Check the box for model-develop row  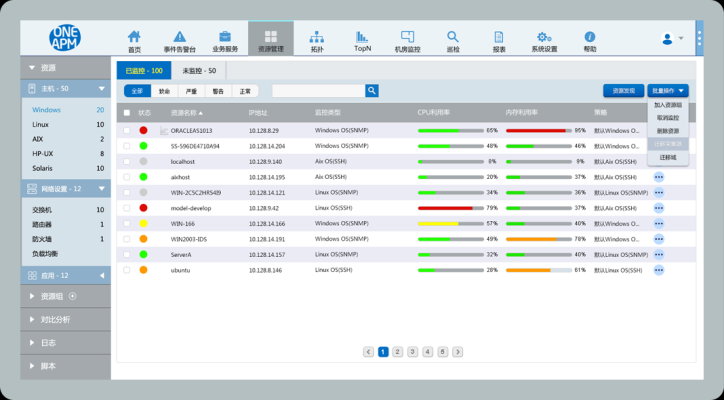tap(127, 208)
